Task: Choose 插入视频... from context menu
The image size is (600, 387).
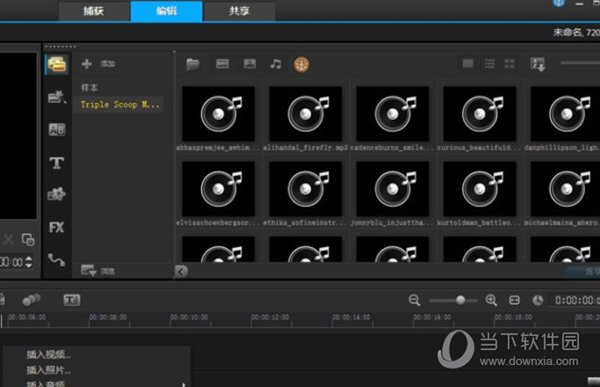Action: click(49, 355)
